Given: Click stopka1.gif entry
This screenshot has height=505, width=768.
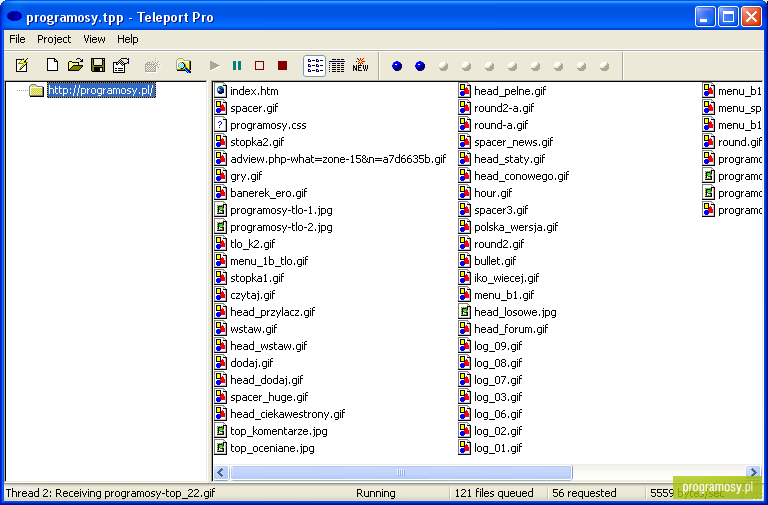Looking at the screenshot, I should (x=257, y=278).
